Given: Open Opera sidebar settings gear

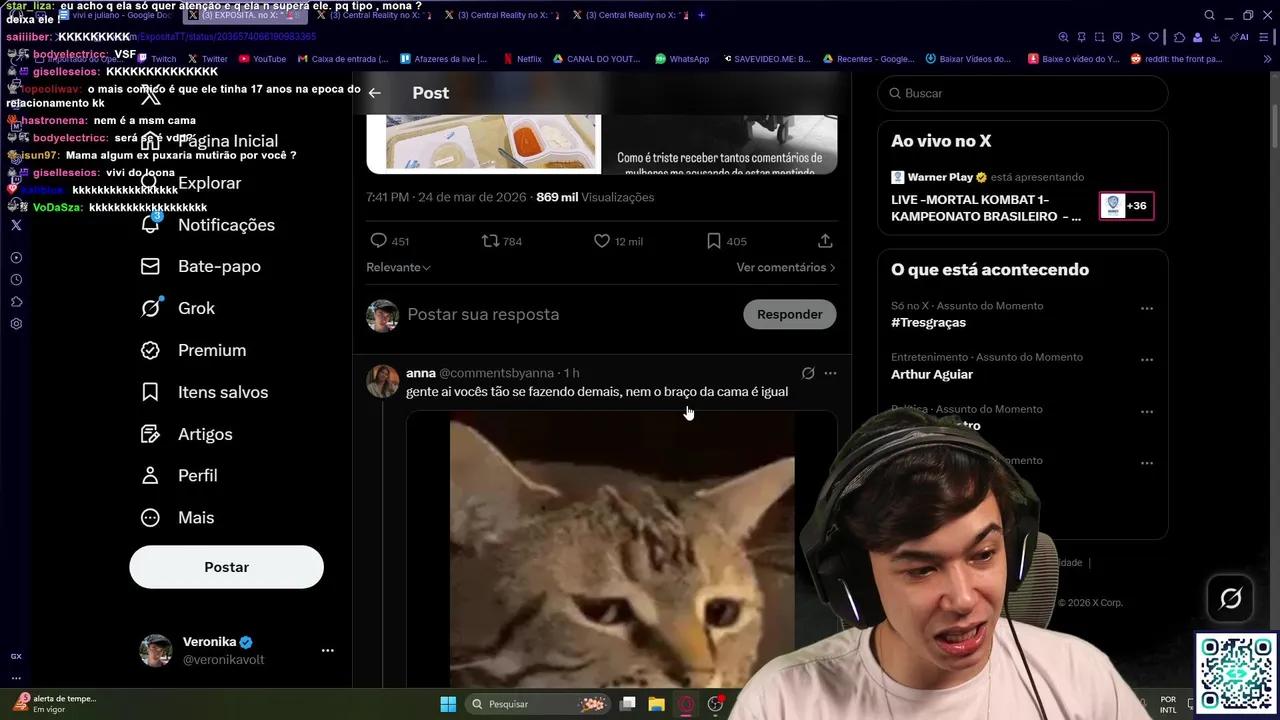Looking at the screenshot, I should point(16,323).
